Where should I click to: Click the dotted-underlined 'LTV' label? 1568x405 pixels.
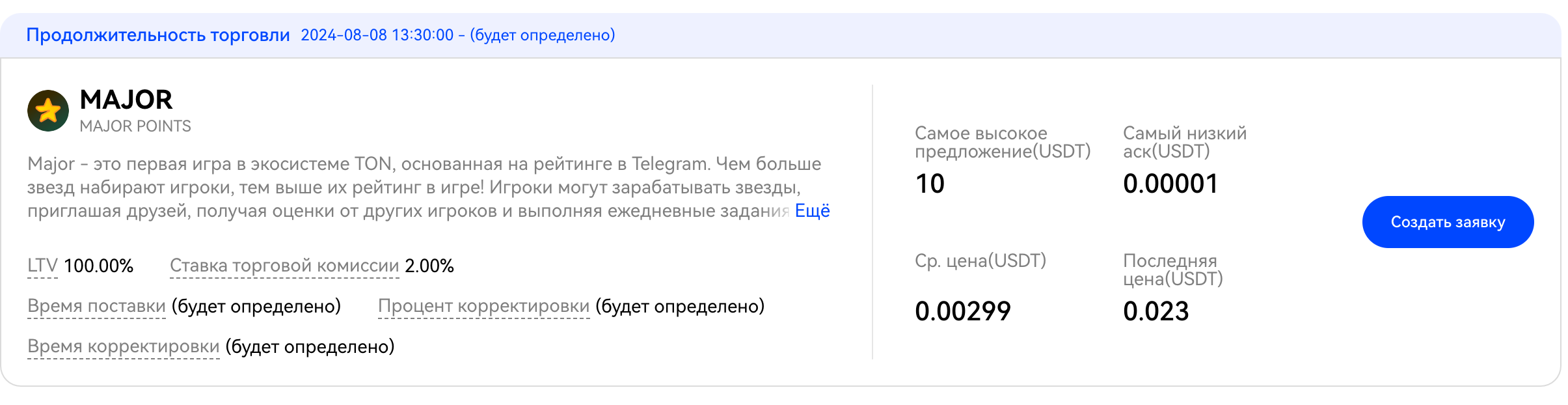42,266
